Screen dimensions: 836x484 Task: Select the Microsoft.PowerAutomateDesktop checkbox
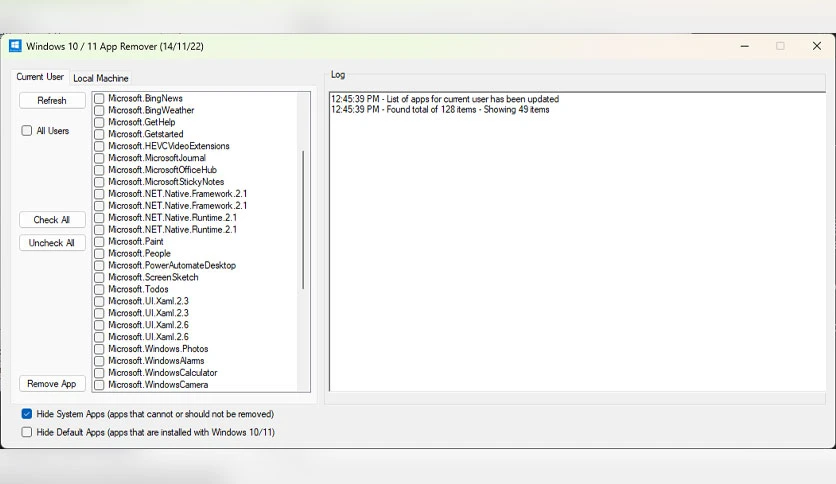(x=99, y=265)
